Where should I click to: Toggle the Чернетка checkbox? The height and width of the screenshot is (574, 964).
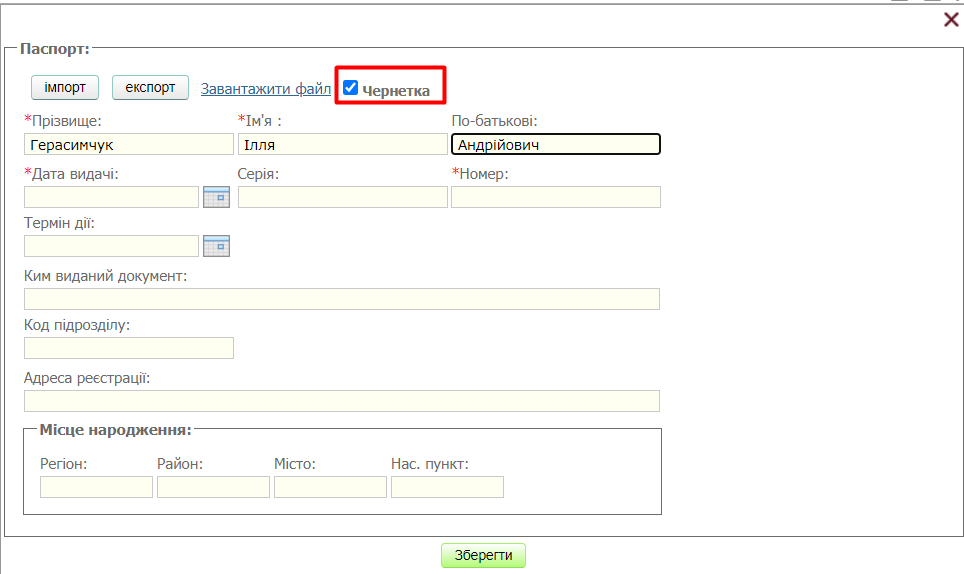[350, 88]
